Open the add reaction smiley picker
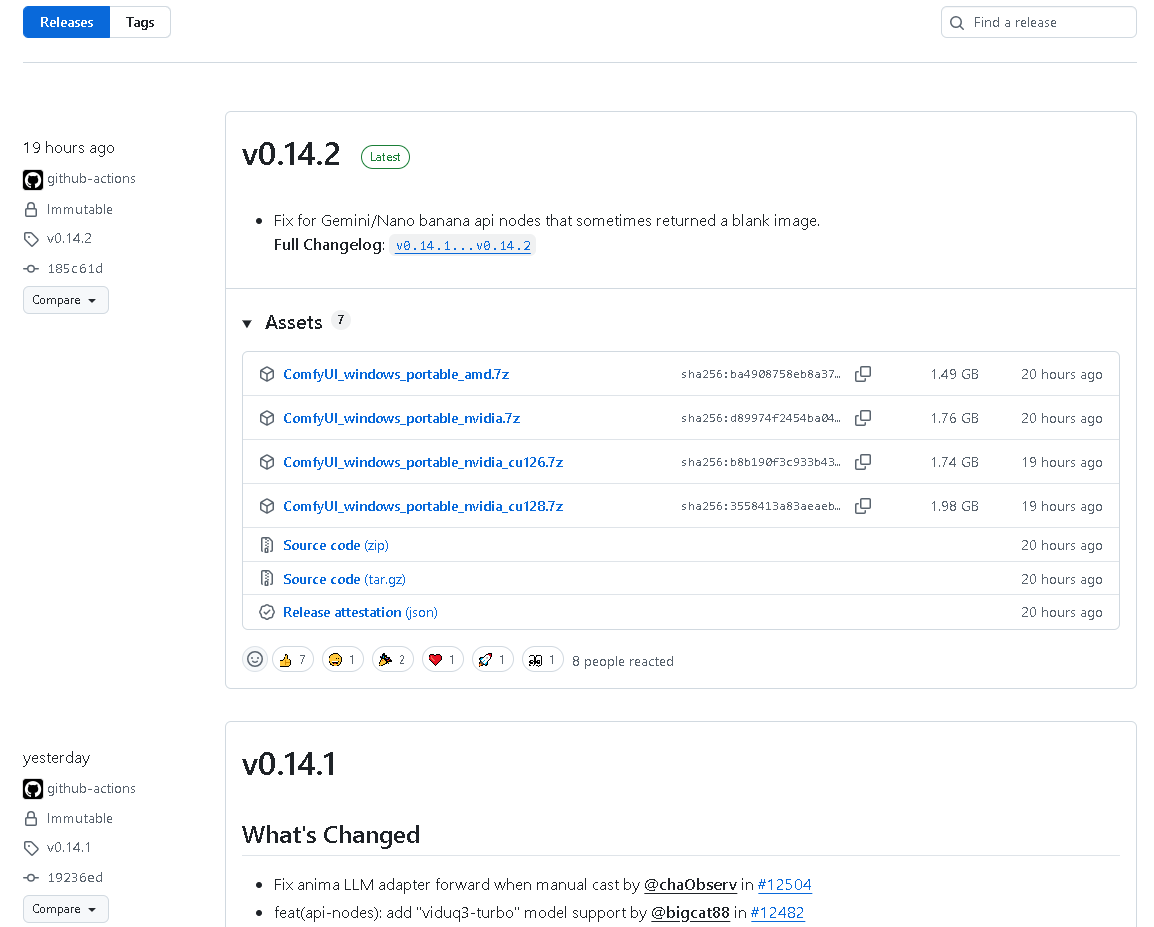This screenshot has width=1154, height=927. 255,659
